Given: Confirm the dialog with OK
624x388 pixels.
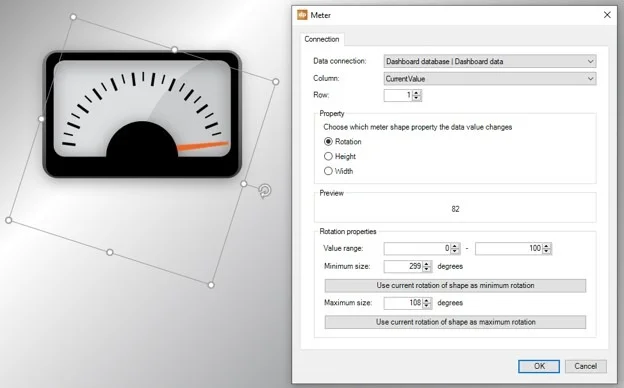Looking at the screenshot, I should [539, 366].
